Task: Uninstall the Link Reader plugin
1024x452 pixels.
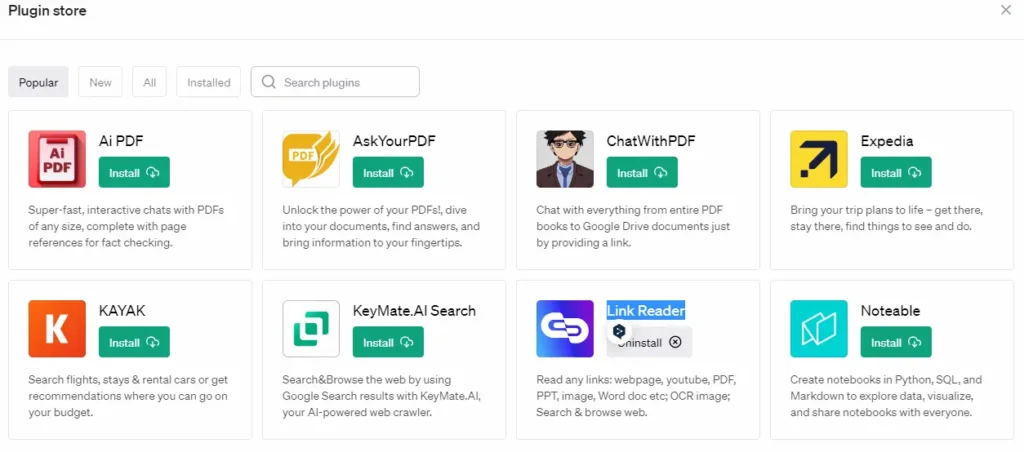Action: 649,342
